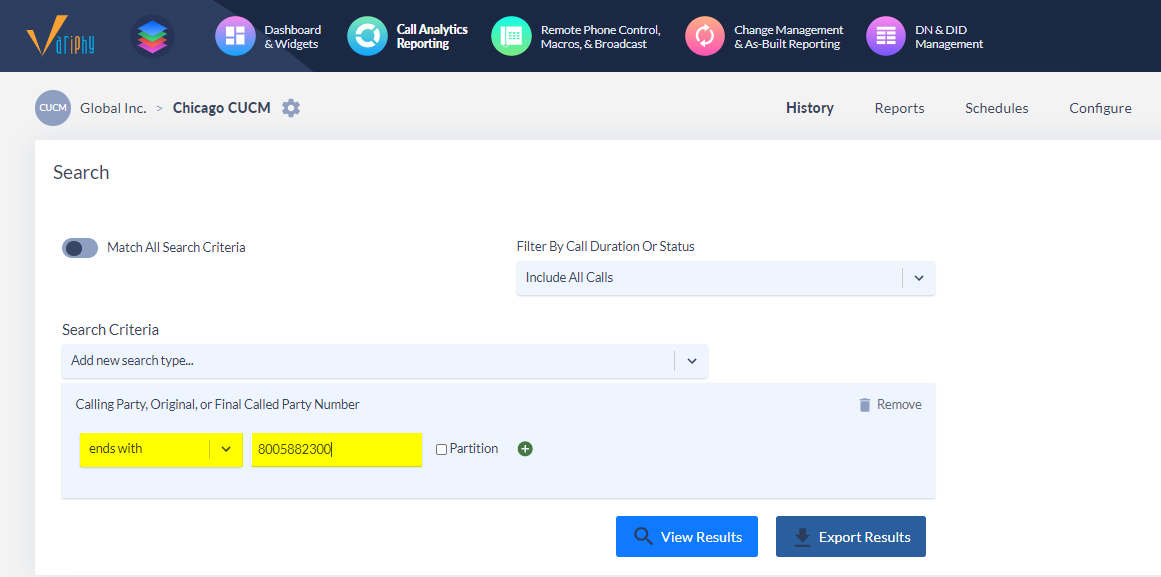This screenshot has width=1161, height=577.
Task: Toggle Match All Search Criteria switch
Action: (80, 247)
